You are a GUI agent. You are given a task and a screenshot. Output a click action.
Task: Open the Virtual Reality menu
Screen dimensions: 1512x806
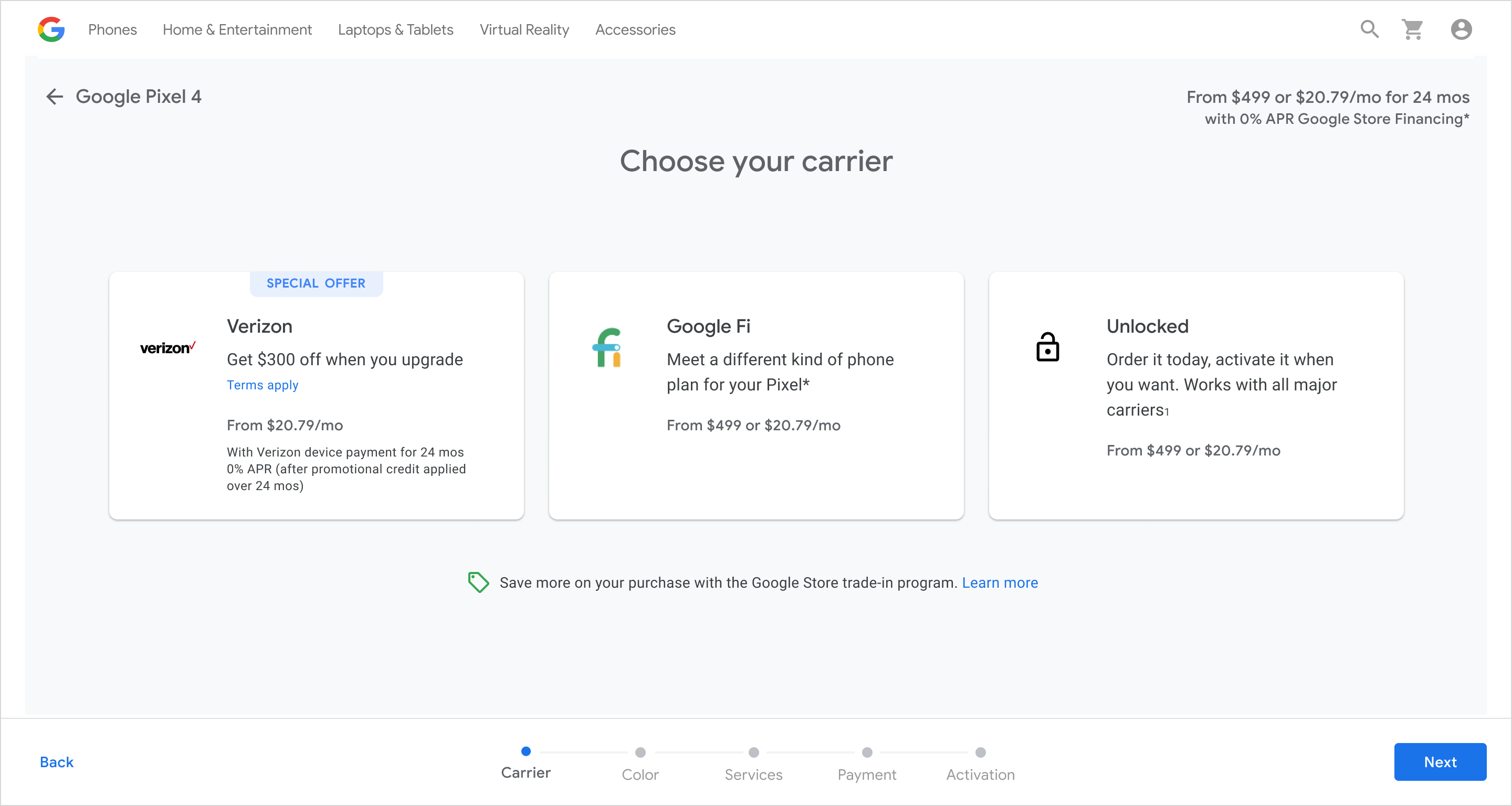click(524, 29)
